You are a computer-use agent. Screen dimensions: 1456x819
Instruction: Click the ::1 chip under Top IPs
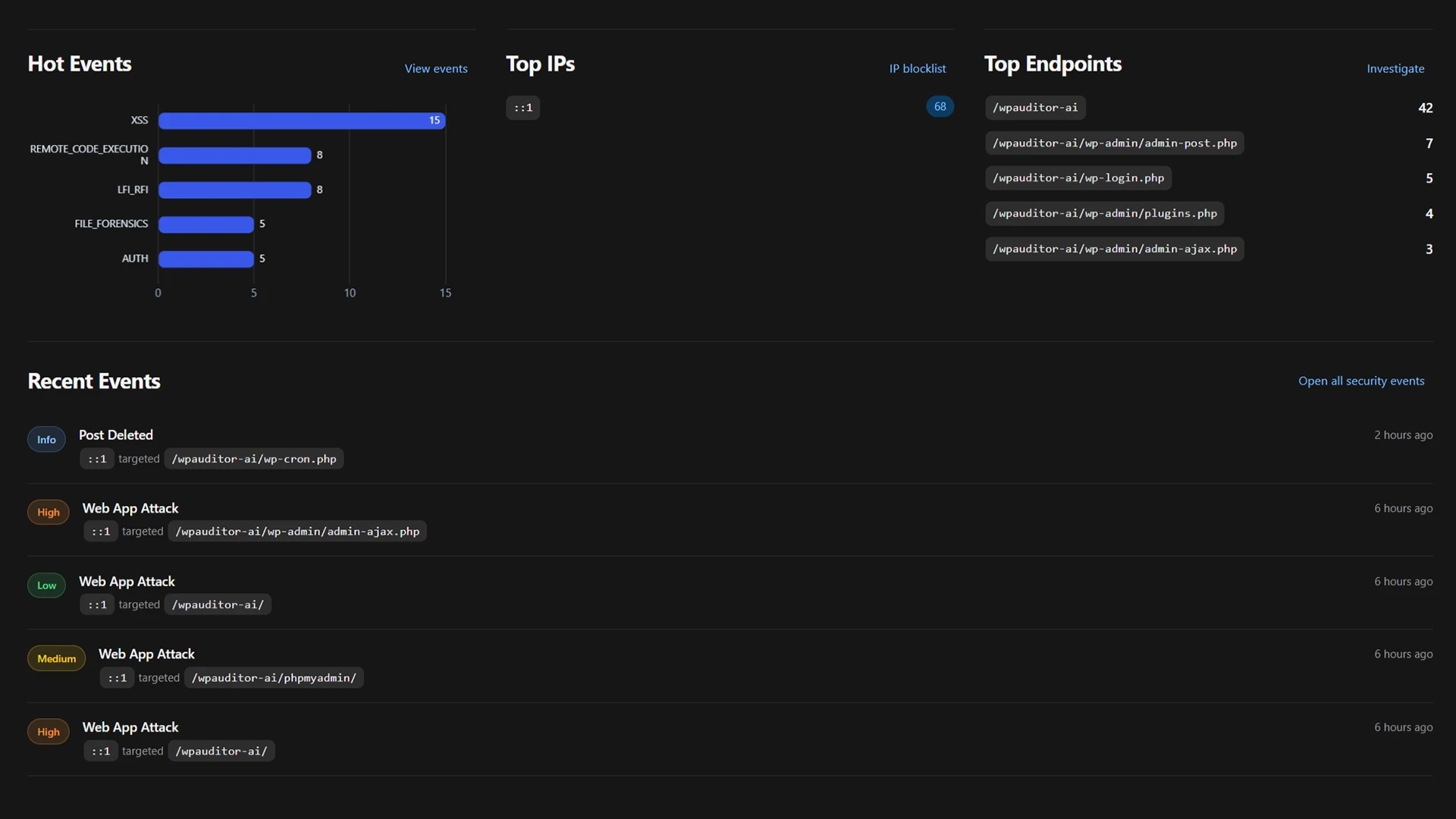523,108
